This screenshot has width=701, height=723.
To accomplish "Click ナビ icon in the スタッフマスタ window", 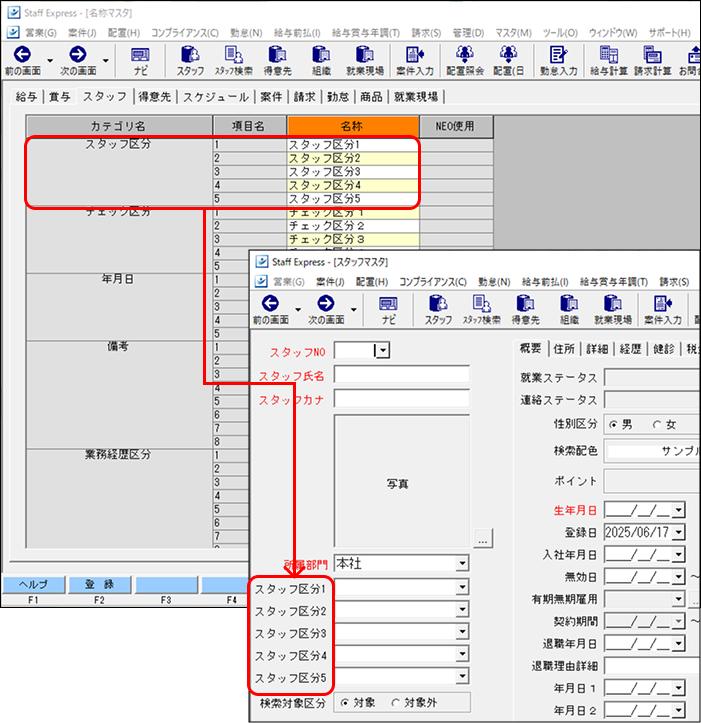I will 388,308.
